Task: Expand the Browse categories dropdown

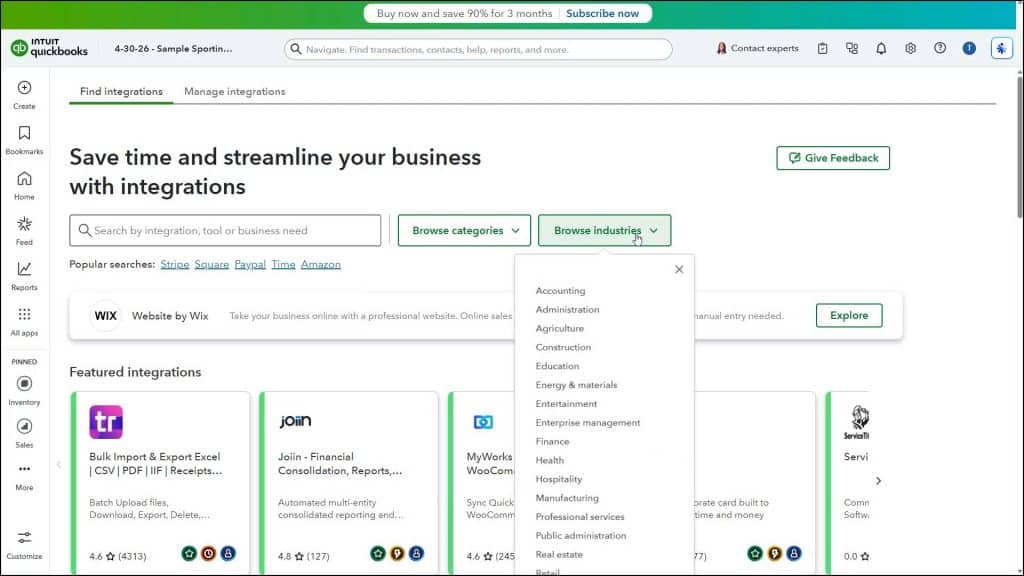Action: click(464, 231)
